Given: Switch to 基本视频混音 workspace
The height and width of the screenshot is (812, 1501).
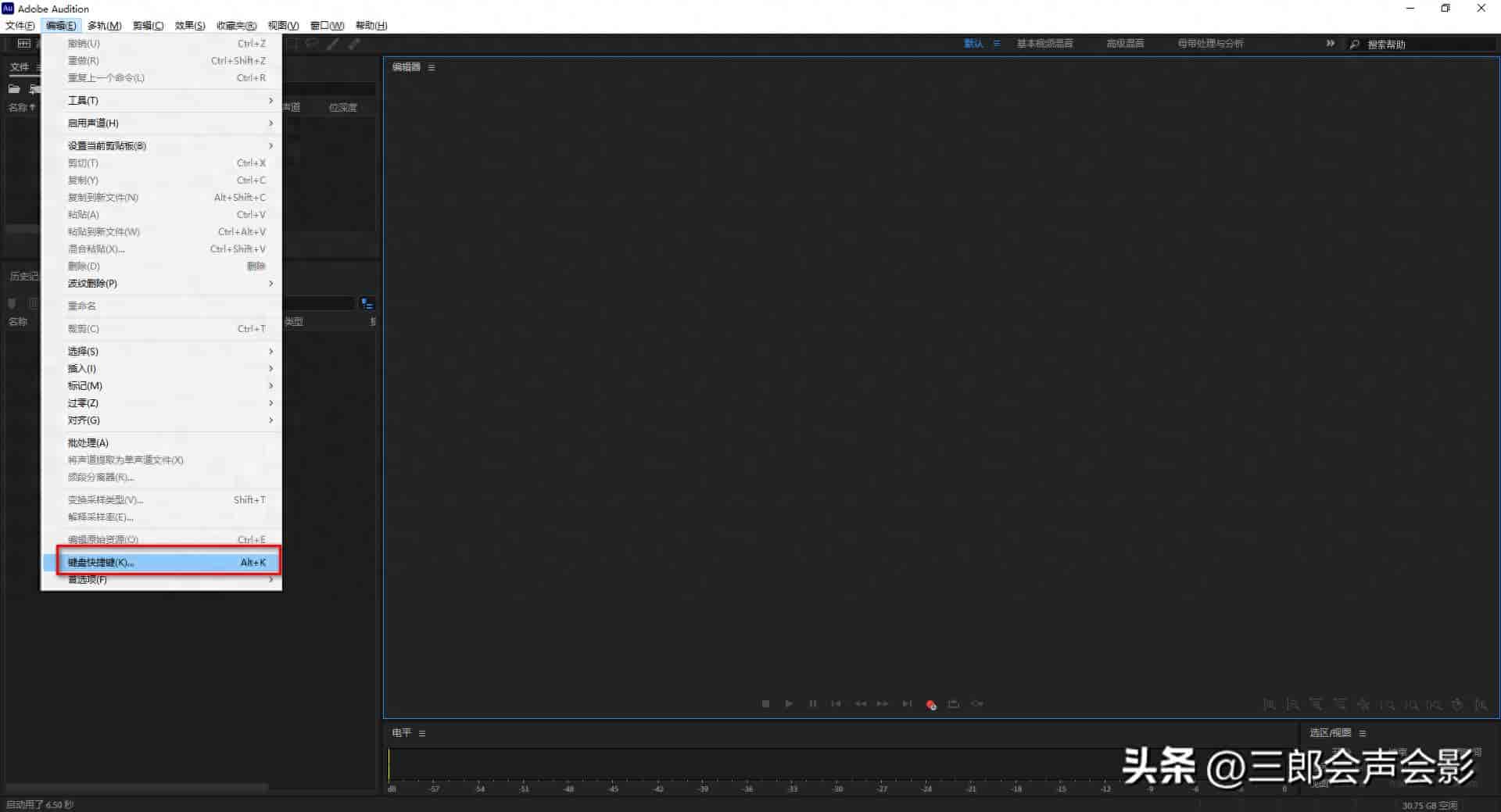Looking at the screenshot, I should click(x=1044, y=44).
